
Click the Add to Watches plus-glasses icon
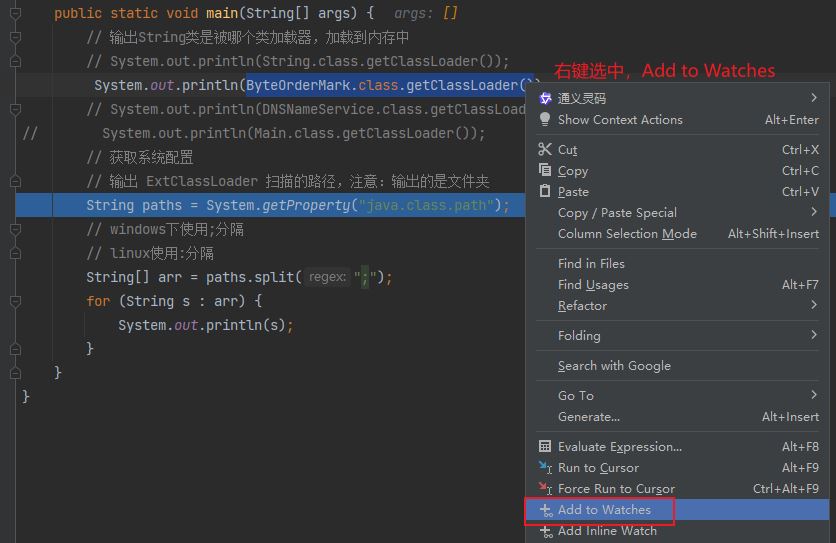tap(546, 510)
